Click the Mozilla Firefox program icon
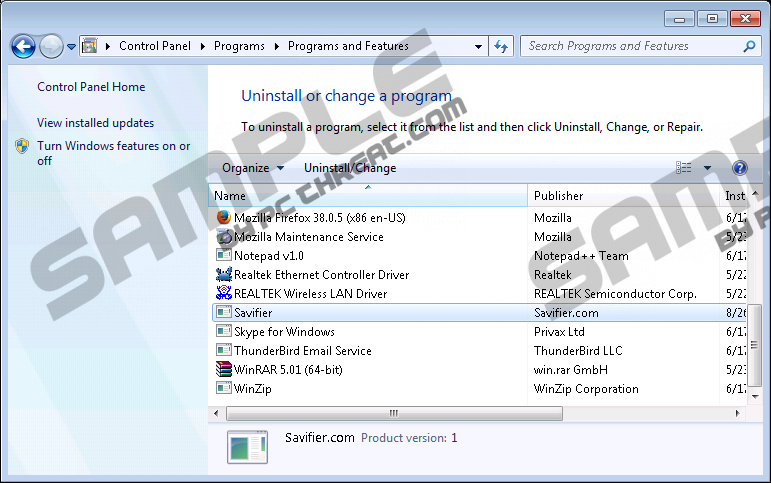The height and width of the screenshot is (483, 771). [224, 217]
